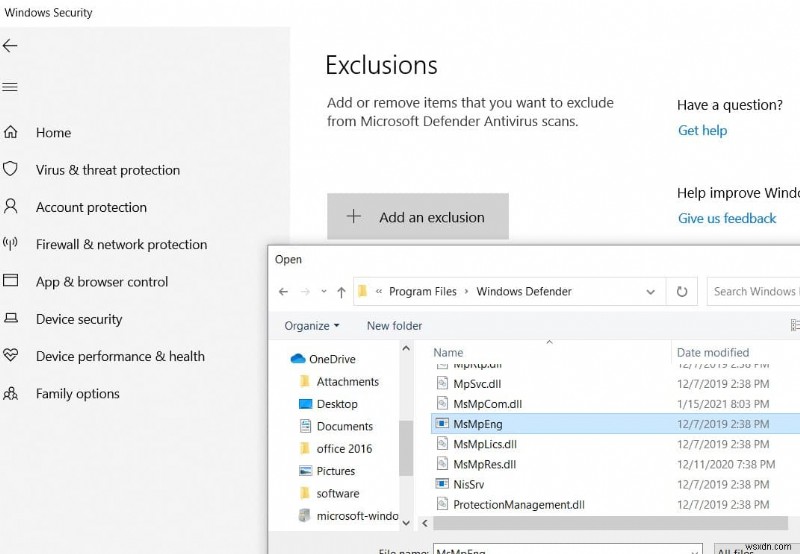
Task: Click Forward arrow in Open dialog
Action: [x=305, y=292]
